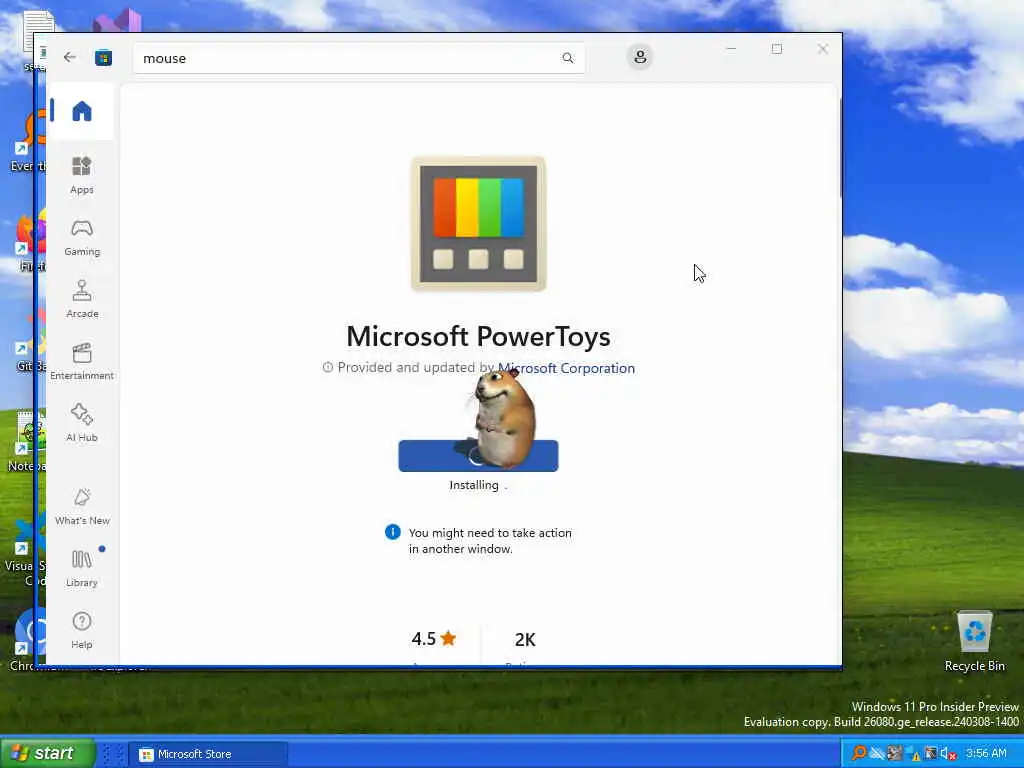Open the Entertainment section

tap(82, 361)
